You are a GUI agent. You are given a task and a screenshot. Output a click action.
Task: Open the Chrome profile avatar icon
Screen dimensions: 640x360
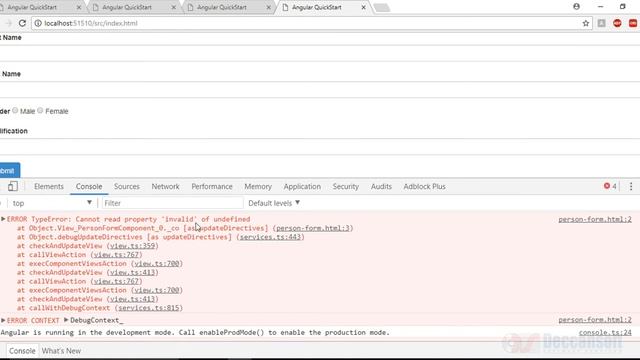[x=576, y=7]
